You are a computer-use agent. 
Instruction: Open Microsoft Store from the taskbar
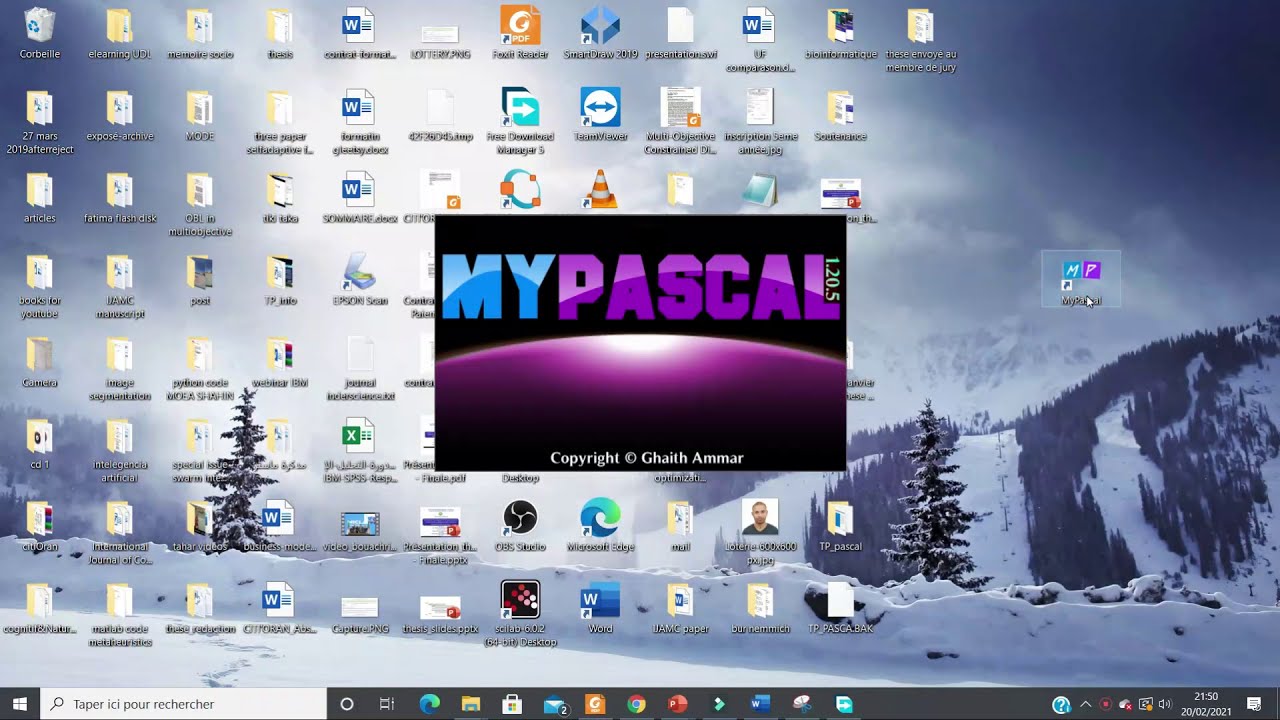(512, 704)
